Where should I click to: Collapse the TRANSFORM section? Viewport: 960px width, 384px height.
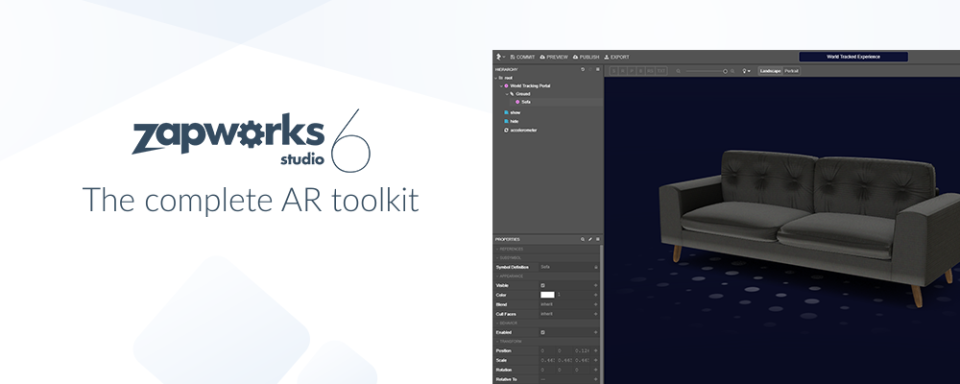tap(547, 342)
